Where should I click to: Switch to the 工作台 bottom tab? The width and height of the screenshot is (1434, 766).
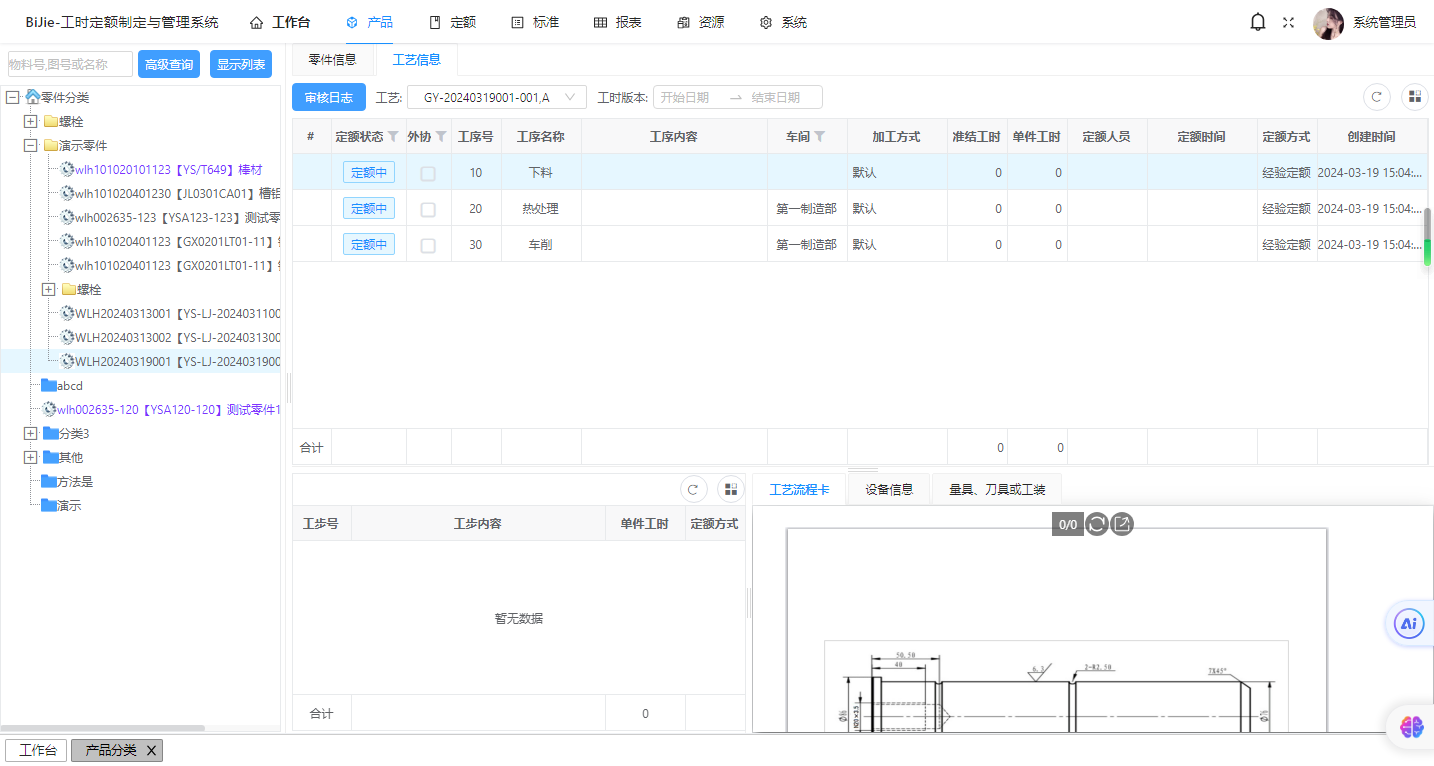tap(38, 750)
